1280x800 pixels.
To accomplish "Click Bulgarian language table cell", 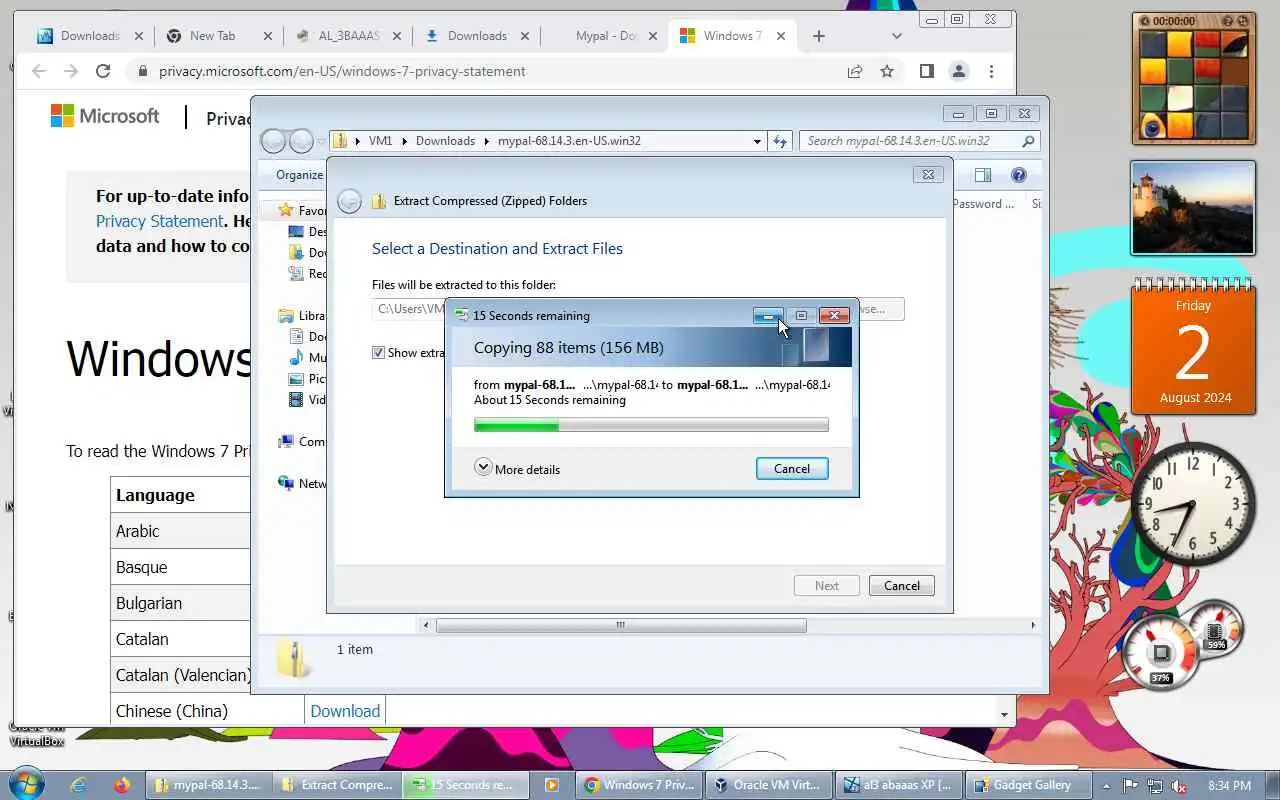I will pyautogui.click(x=180, y=603).
